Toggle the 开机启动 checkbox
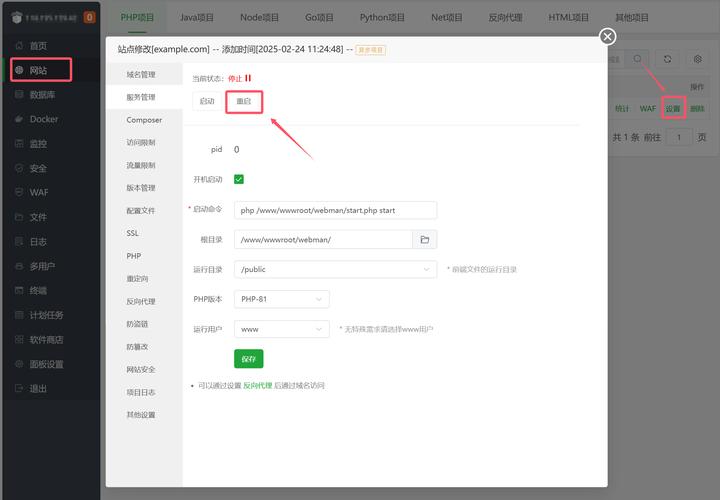 239,180
